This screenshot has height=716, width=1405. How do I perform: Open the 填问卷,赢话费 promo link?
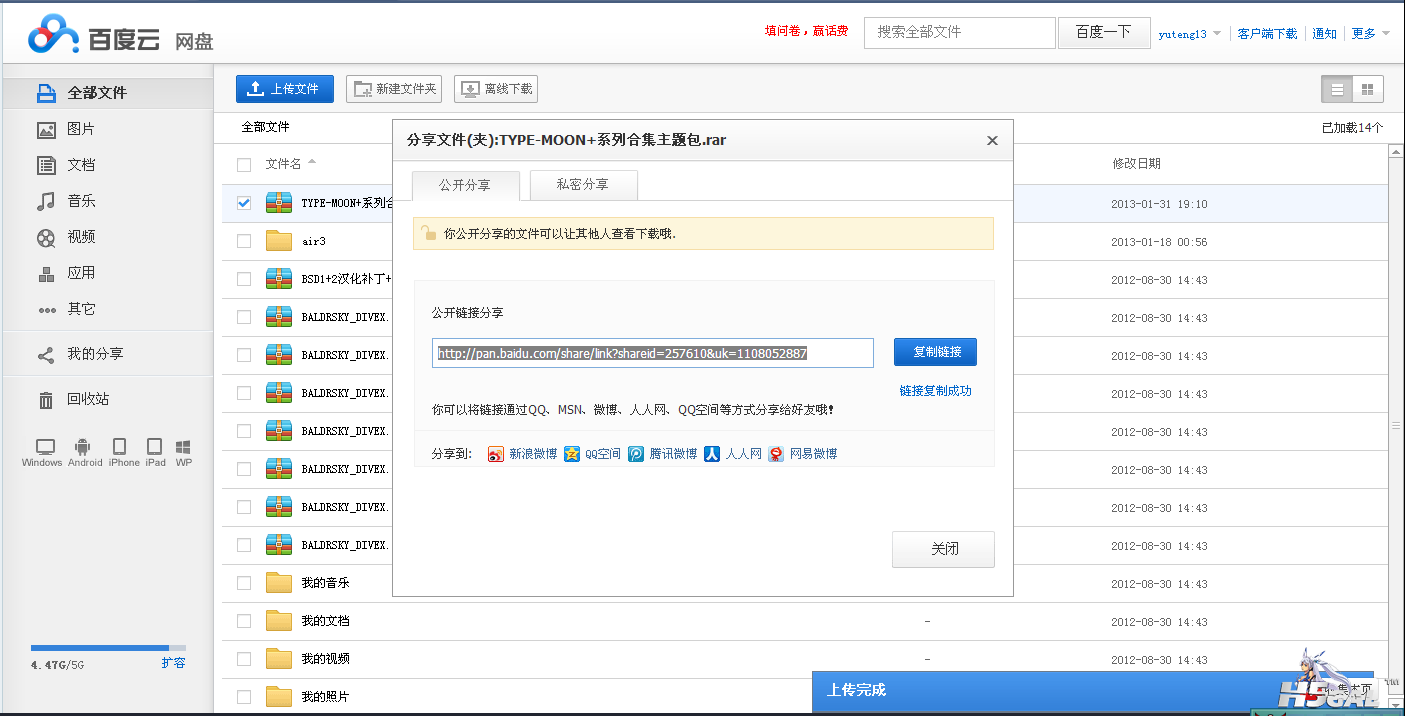click(x=806, y=31)
